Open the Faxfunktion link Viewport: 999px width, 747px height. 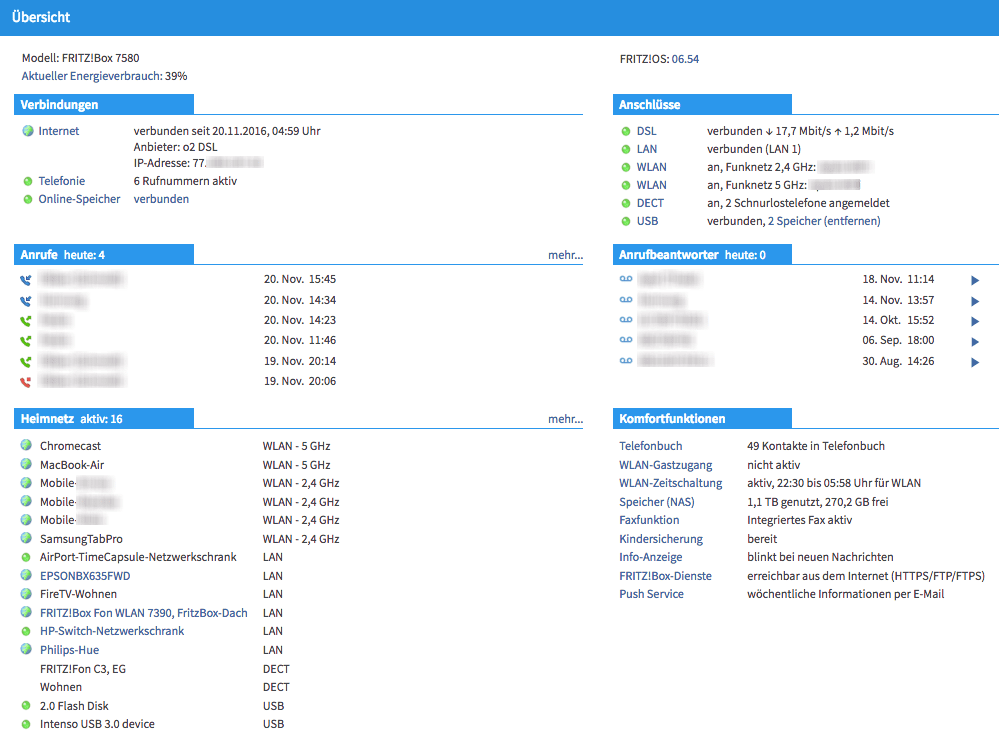[649, 520]
